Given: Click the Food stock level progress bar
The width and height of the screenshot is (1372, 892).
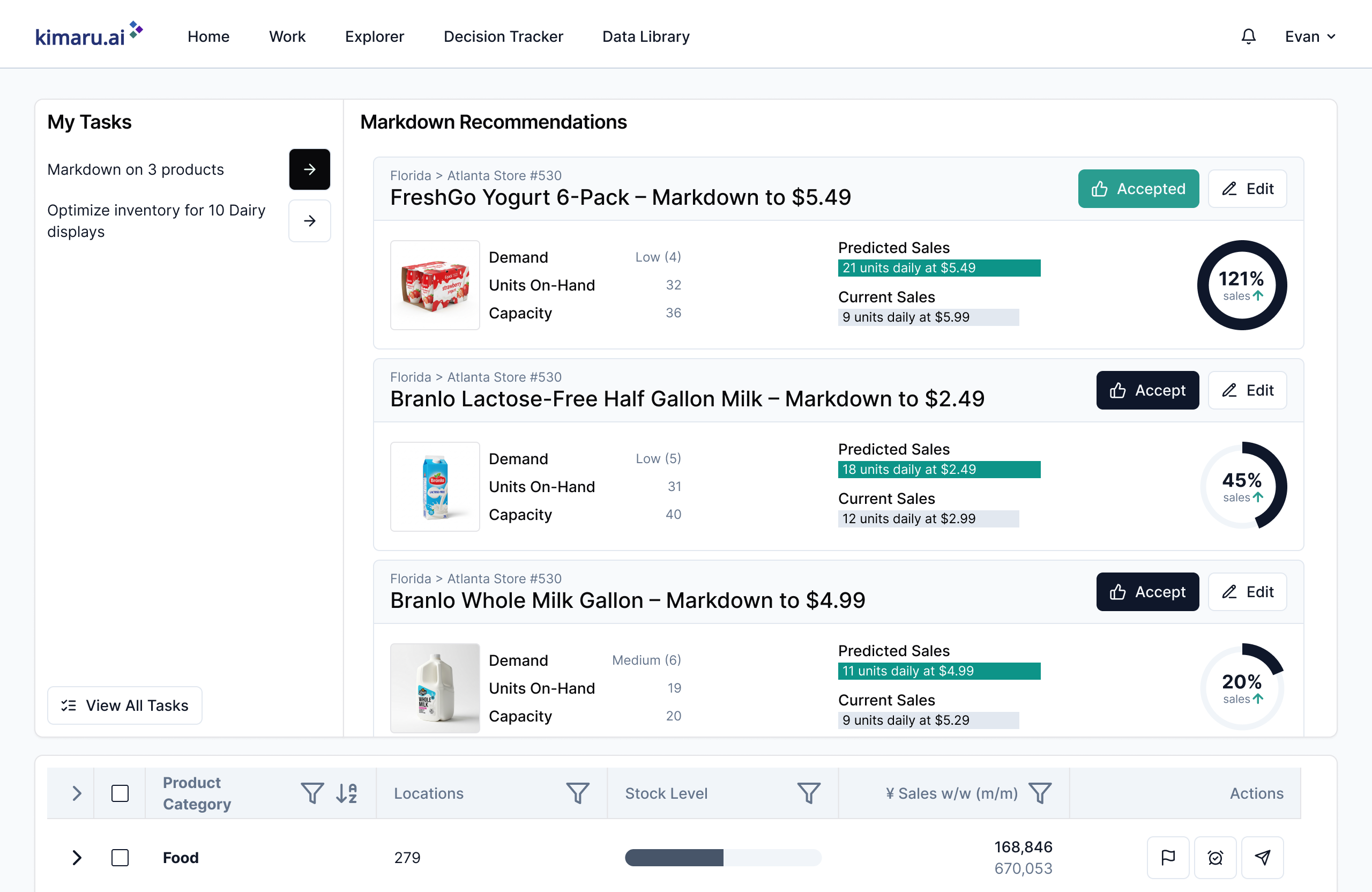Looking at the screenshot, I should pyautogui.click(x=722, y=857).
